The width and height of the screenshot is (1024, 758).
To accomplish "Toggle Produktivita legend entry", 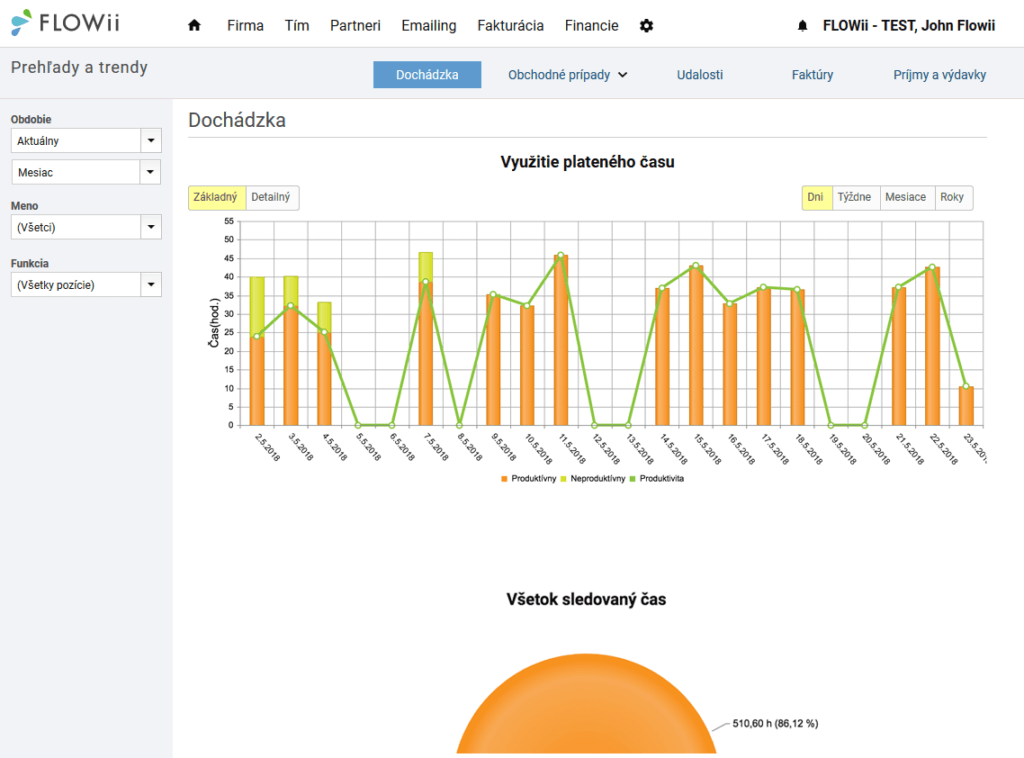I will (x=656, y=479).
